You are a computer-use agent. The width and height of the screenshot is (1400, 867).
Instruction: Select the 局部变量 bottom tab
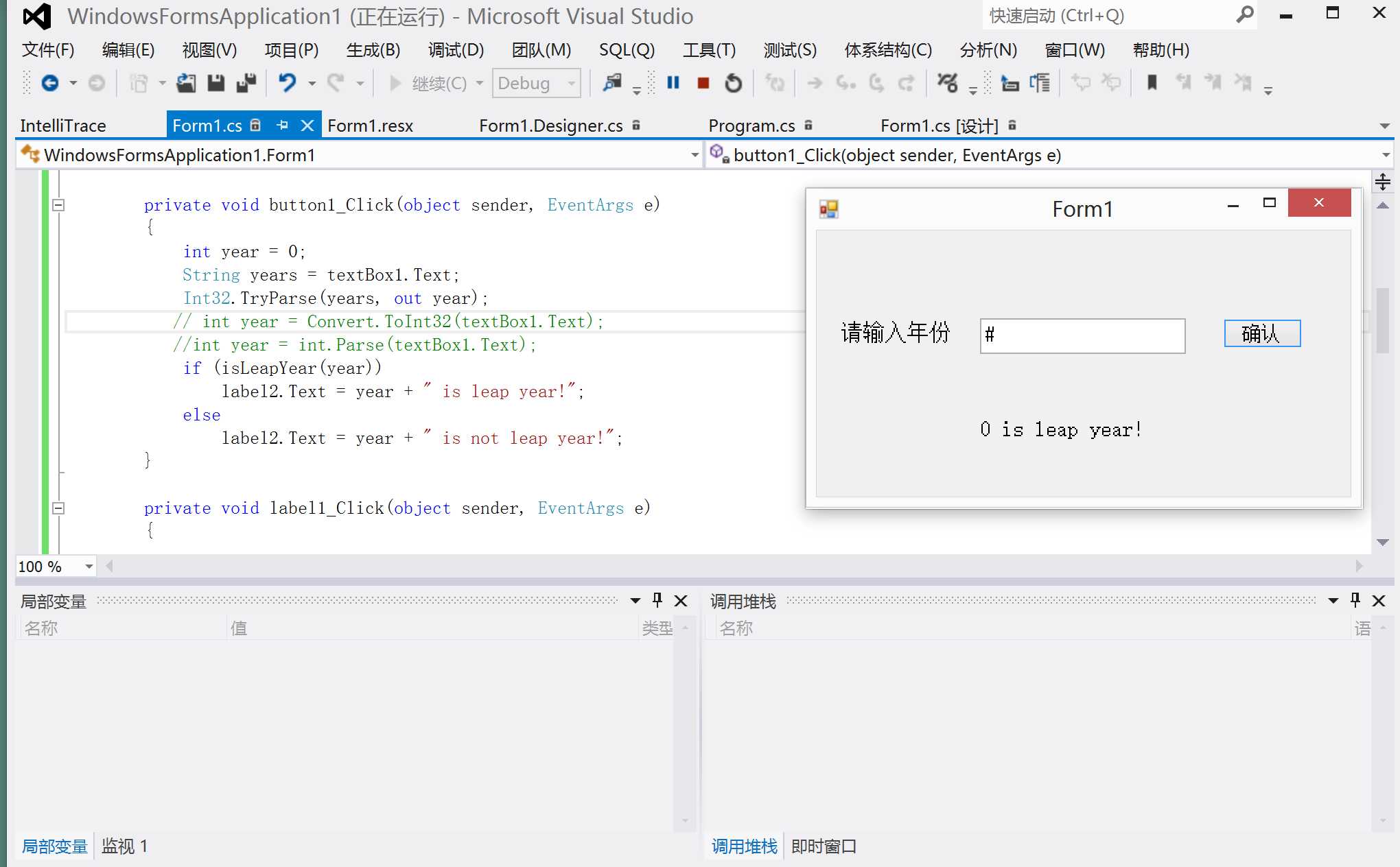coord(55,846)
